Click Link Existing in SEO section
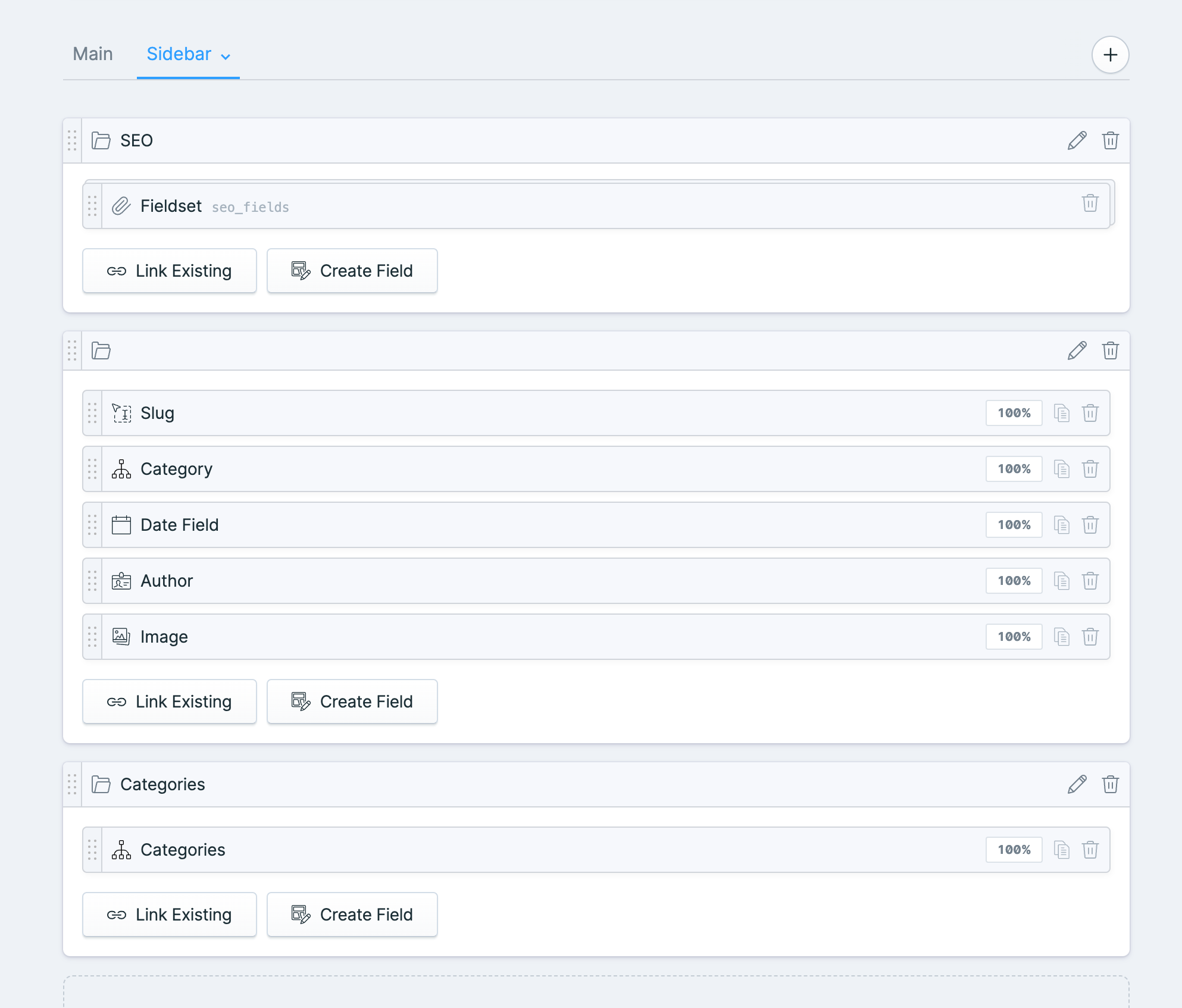Screen dimensions: 1182x1008 (168, 270)
